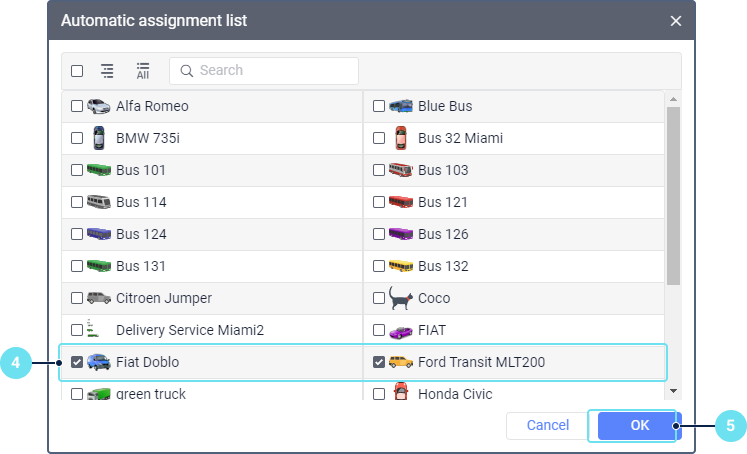This screenshot has height=454, width=747.
Task: Click the blue Fiat Doblo icon
Action: (98, 362)
